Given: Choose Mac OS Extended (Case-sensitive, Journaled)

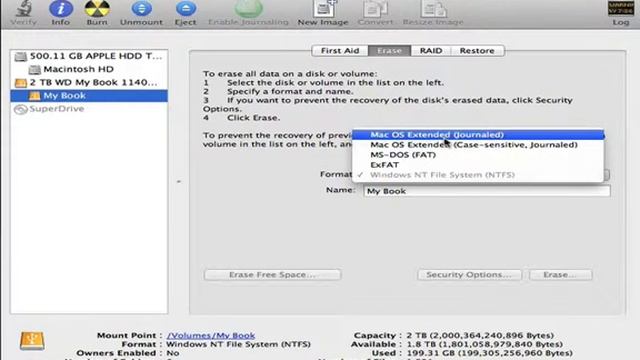Looking at the screenshot, I should [x=478, y=145].
